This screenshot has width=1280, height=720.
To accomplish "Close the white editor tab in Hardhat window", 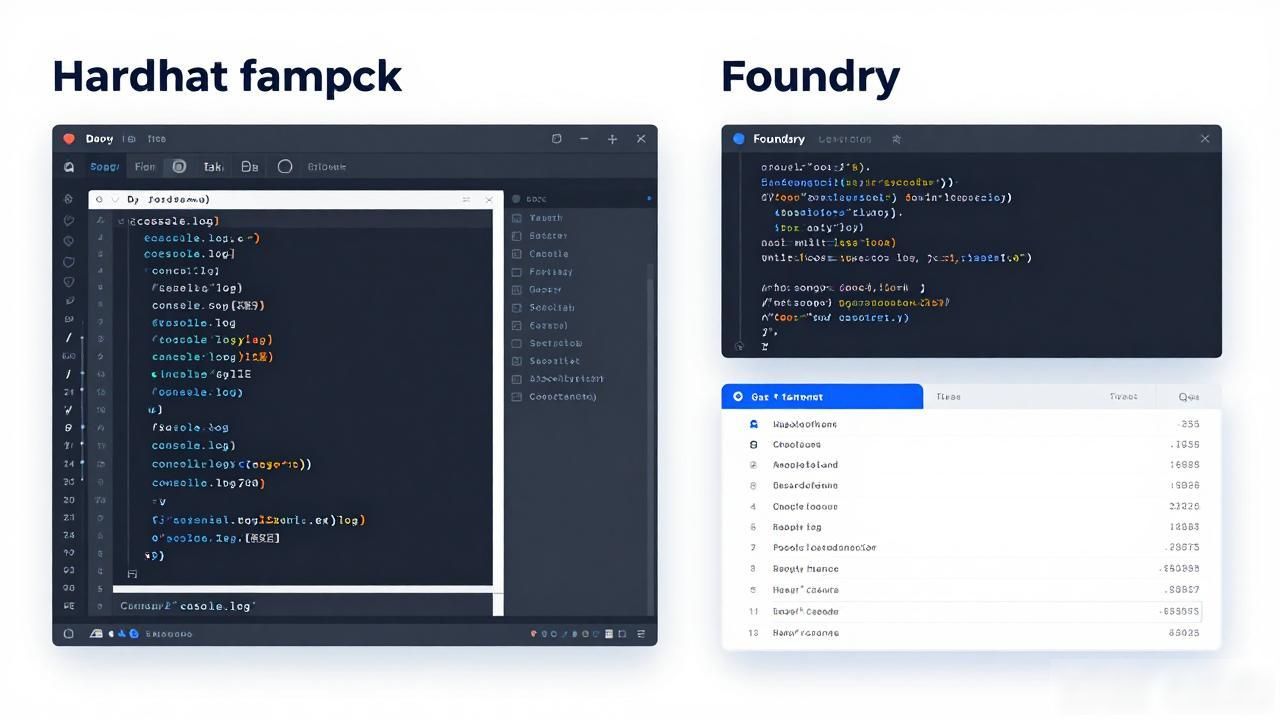I will coord(489,200).
